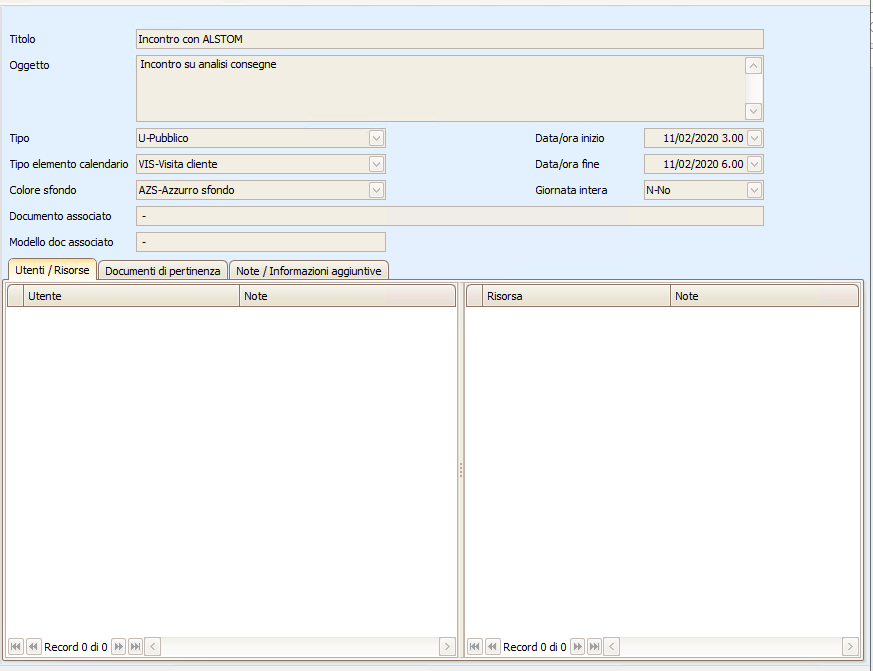This screenshot has height=671, width=873.
Task: Open the Data/ora inizio date picker
Action: [x=755, y=138]
